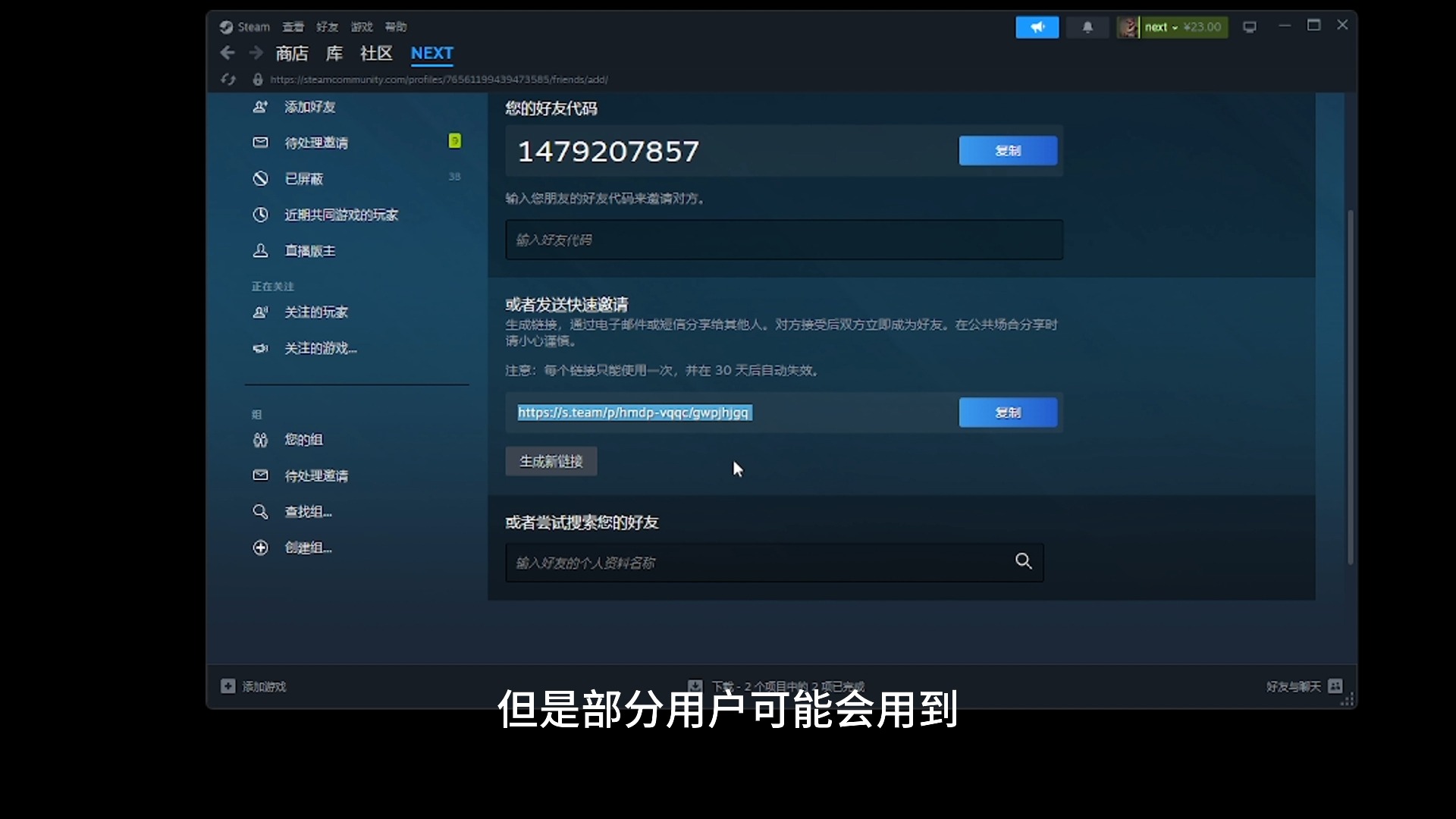Viewport: 1456px width, 819px height.
Task: Focus the 输入好友代码 input field
Action: 784,240
